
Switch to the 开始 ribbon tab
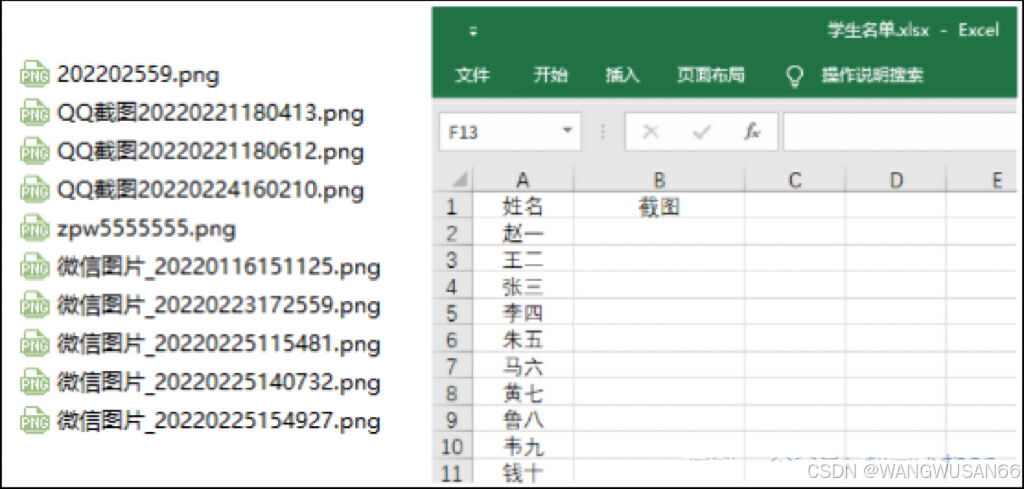[x=551, y=76]
